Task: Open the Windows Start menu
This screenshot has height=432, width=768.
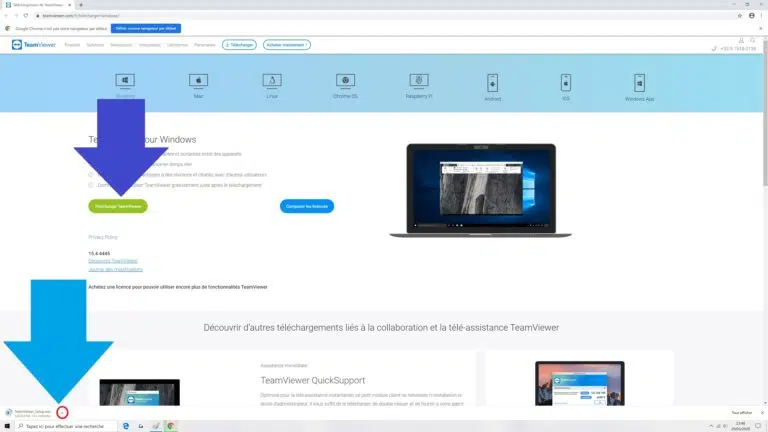Action: (7, 426)
